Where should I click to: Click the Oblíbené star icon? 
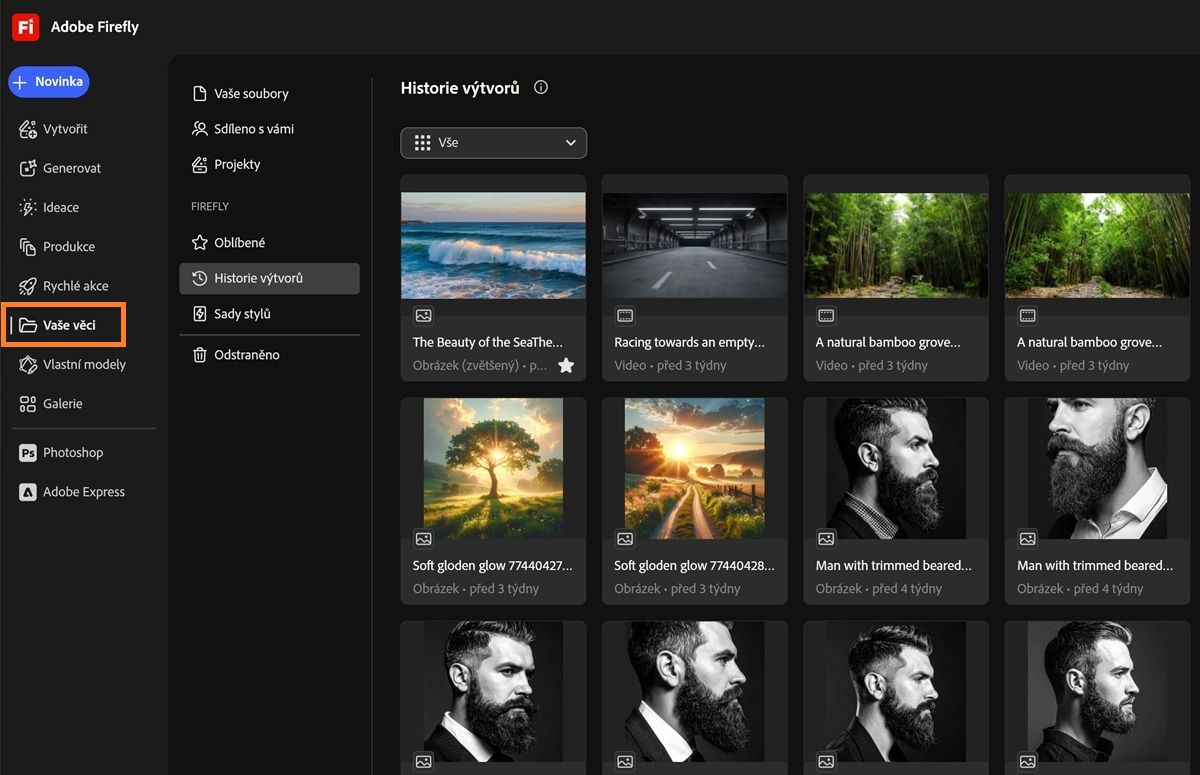(x=199, y=242)
